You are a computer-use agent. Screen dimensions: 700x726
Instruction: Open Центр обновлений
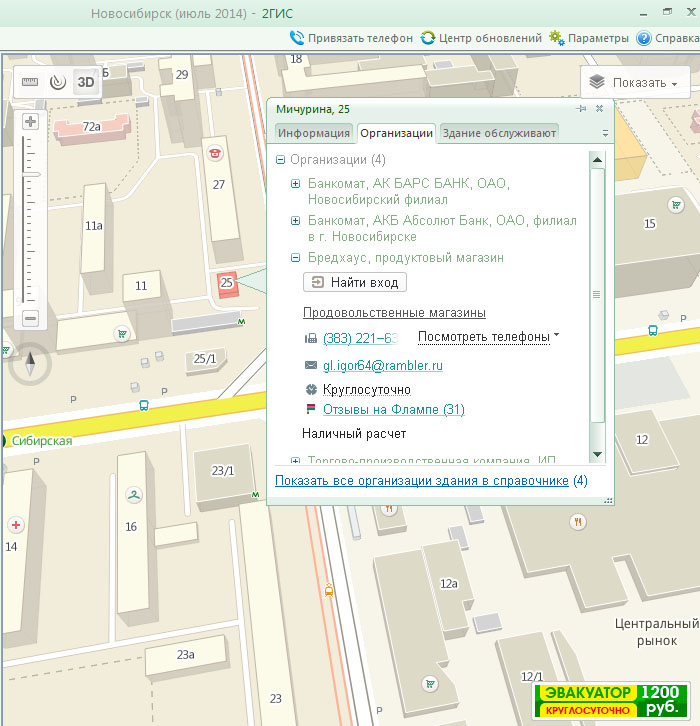coord(481,38)
